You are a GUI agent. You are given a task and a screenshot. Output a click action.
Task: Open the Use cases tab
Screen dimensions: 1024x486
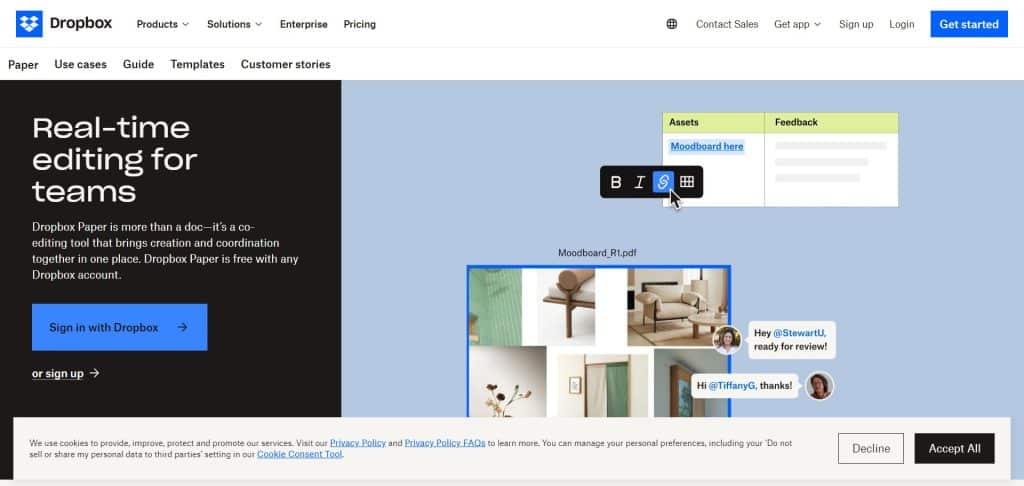(x=80, y=64)
